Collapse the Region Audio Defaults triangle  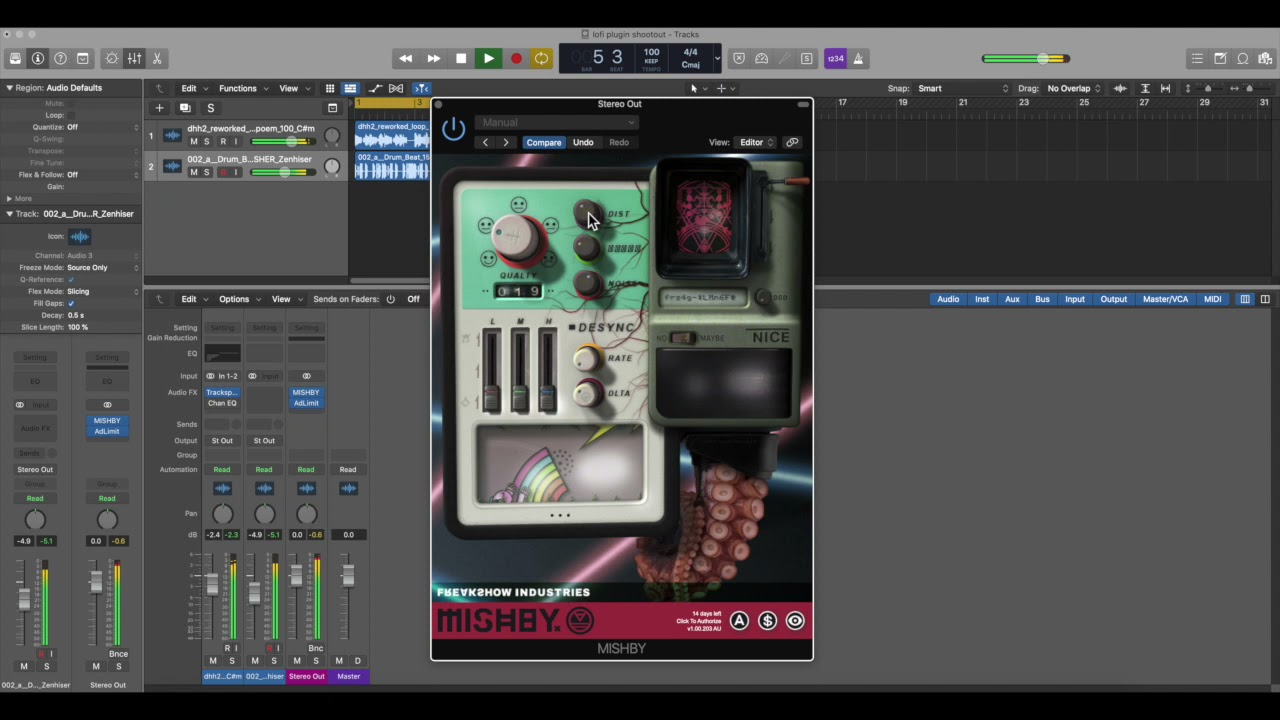9,88
